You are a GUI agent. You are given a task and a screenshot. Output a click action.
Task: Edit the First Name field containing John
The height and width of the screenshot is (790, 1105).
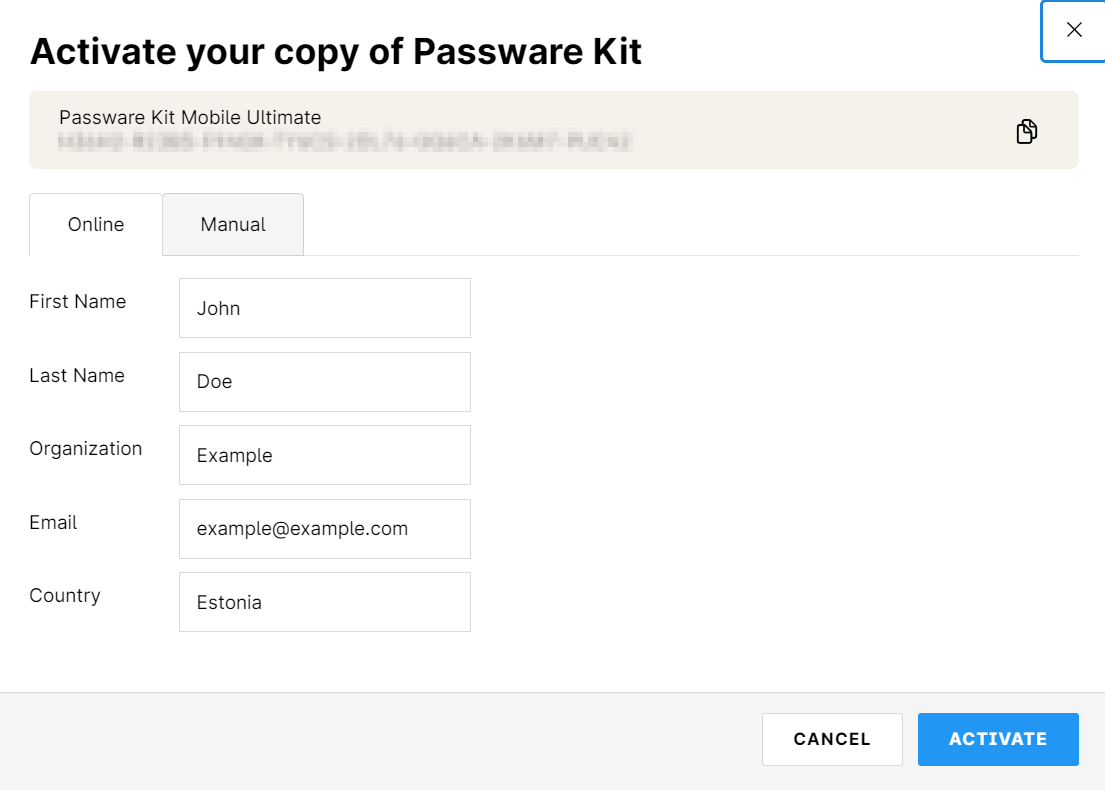[325, 308]
